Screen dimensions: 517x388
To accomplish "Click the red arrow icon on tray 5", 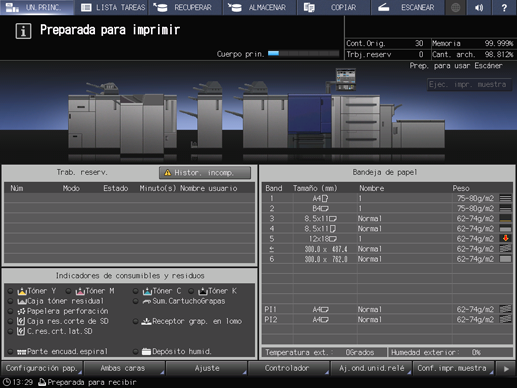I will pyautogui.click(x=505, y=238).
